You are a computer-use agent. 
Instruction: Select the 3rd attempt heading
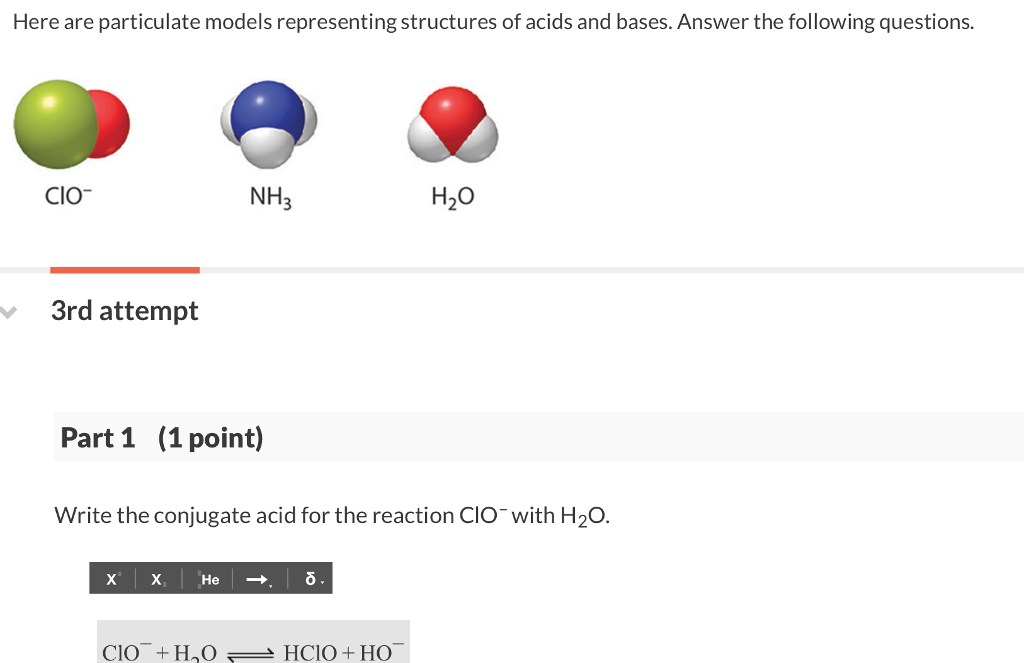coord(124,311)
